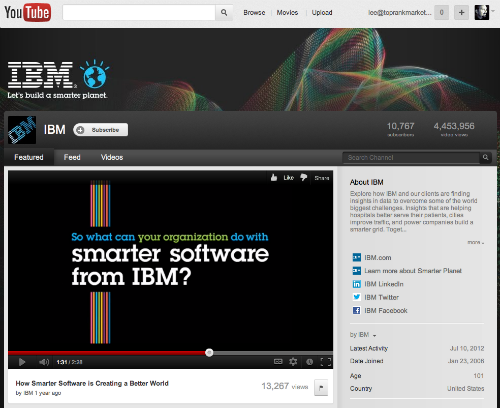Click the IBM channel avatar thumbnail
The width and height of the screenshot is (500, 408).
22,130
